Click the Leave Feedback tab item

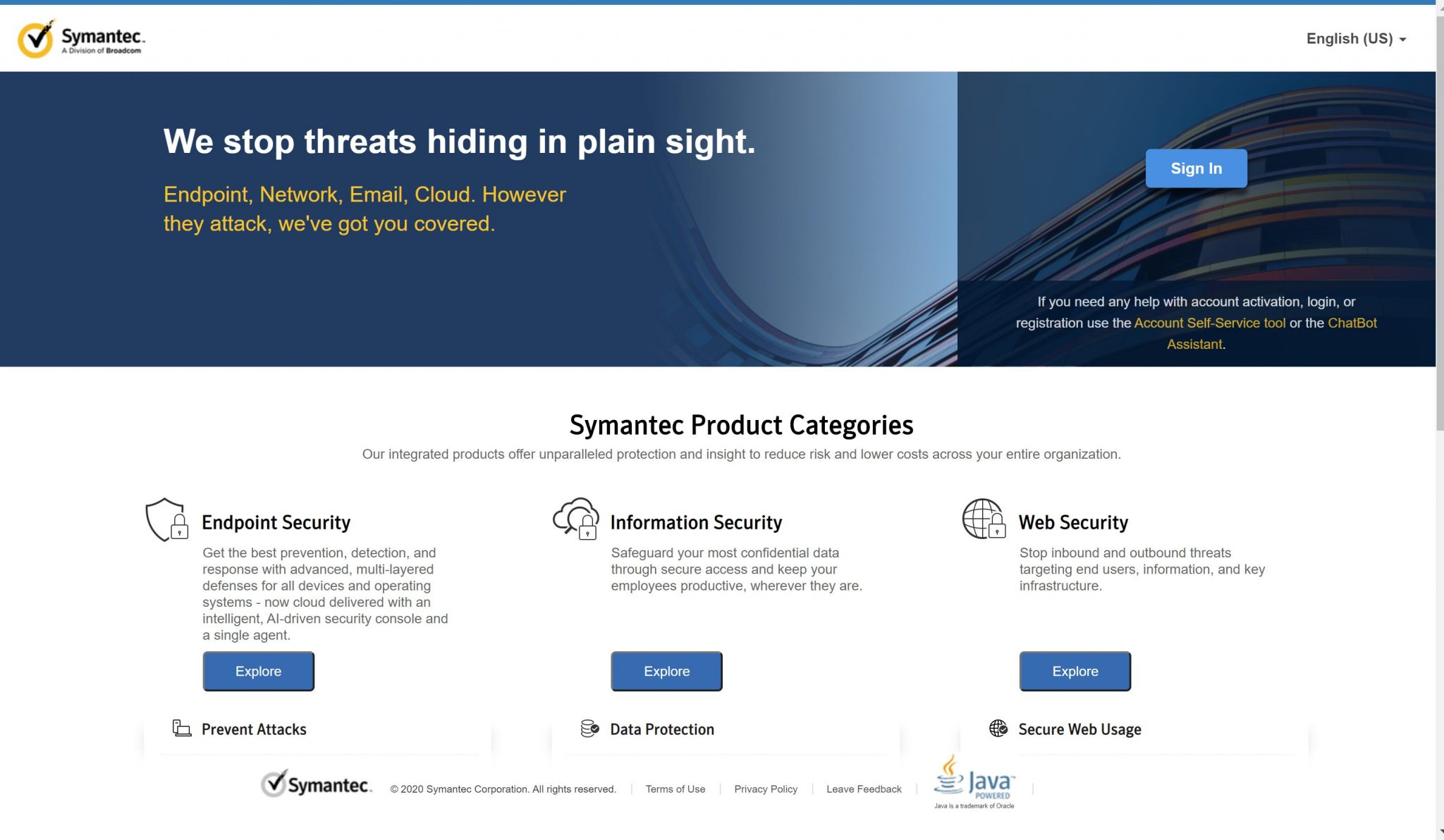pos(863,789)
